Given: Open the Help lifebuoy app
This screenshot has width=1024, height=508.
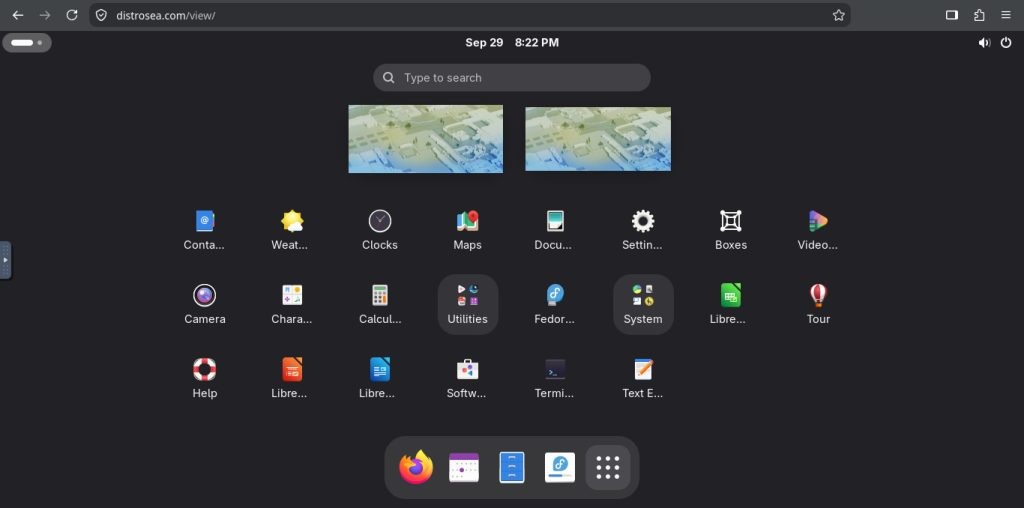Looking at the screenshot, I should click(x=204, y=379).
